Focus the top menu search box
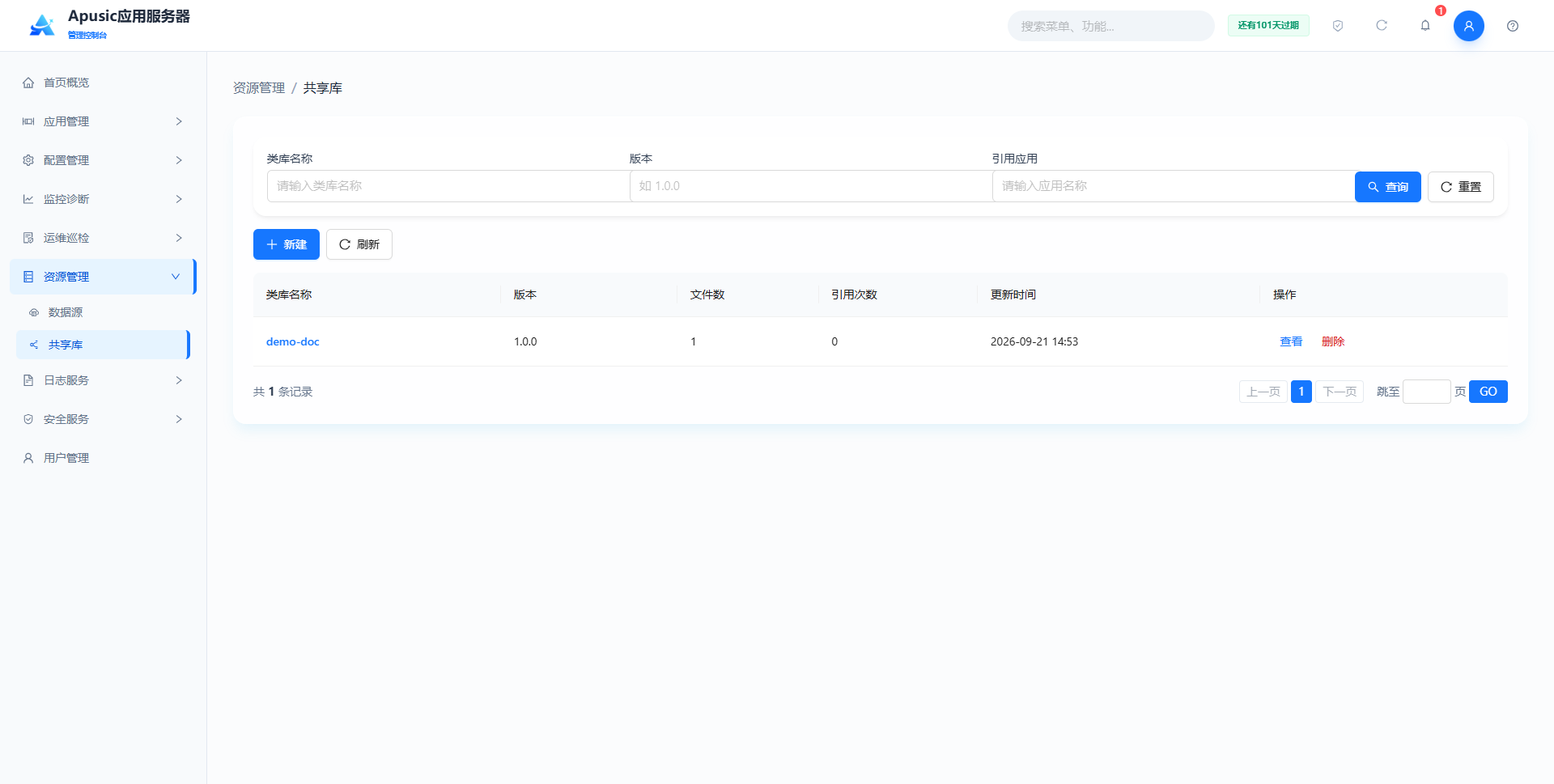Image resolution: width=1554 pixels, height=784 pixels. tap(1110, 26)
